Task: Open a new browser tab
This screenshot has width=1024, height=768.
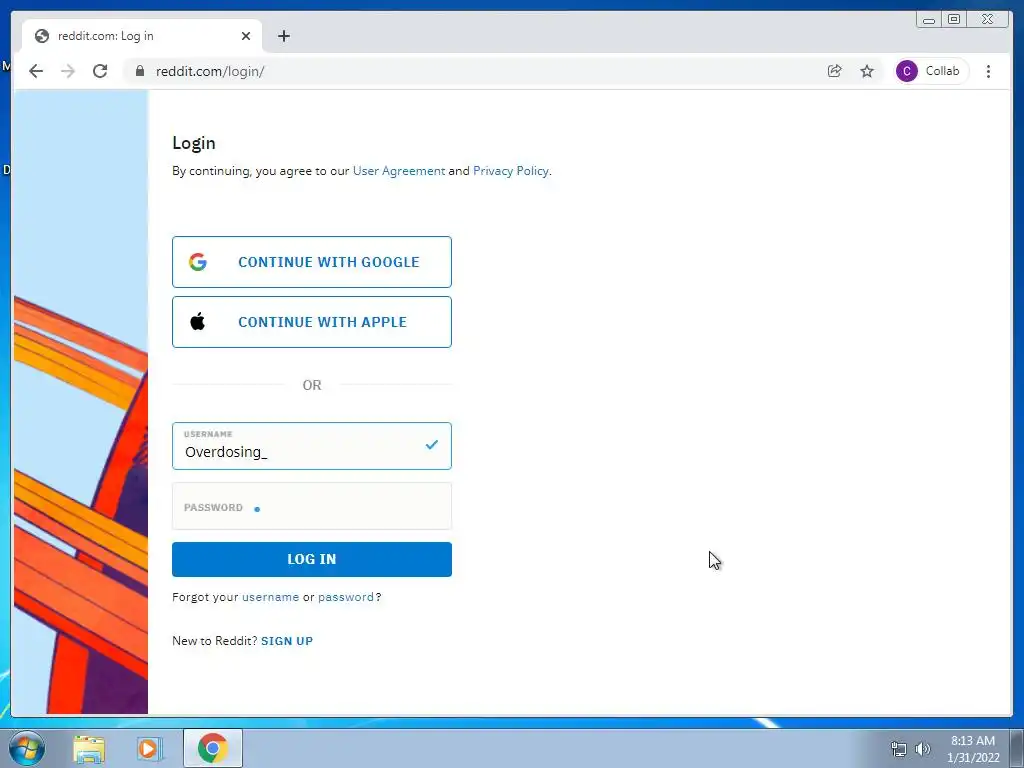Action: pos(283,36)
